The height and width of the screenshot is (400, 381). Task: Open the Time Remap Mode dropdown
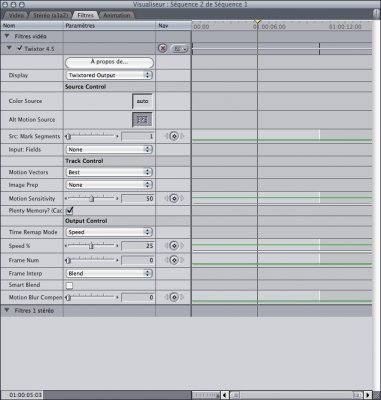(109, 232)
